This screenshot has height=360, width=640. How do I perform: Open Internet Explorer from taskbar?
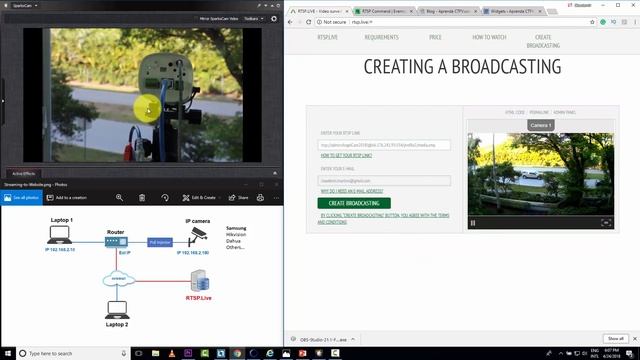tap(270, 353)
